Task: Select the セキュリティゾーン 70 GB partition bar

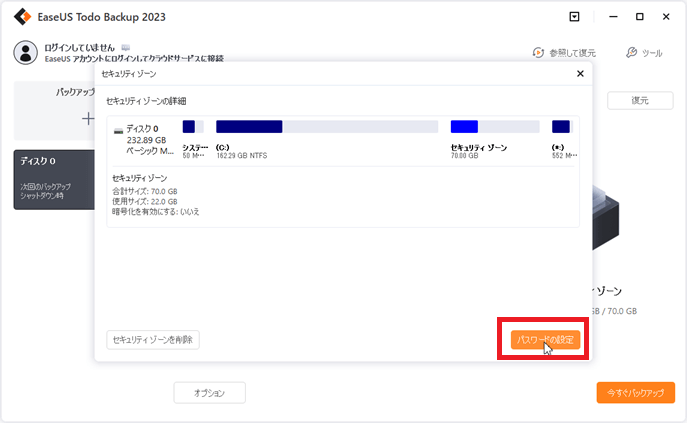Action: 493,127
